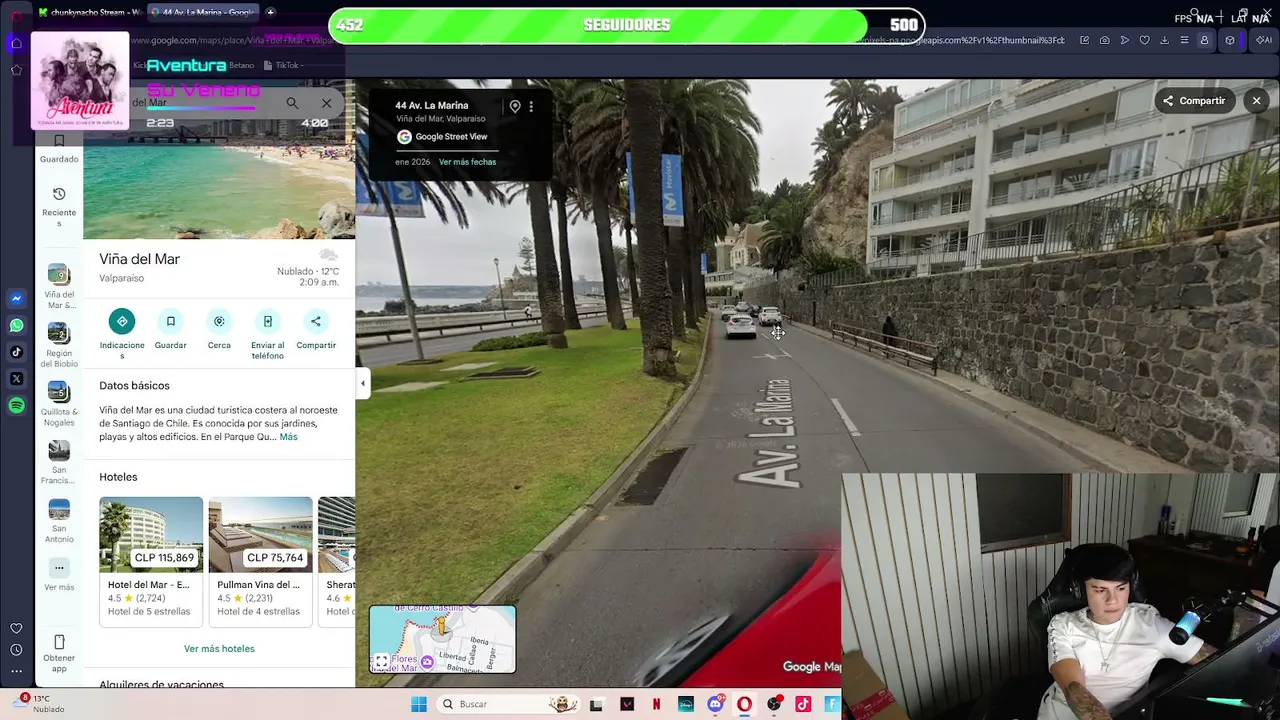Open WhatsApp in the Opera sidebar
This screenshot has width=1280, height=720.
[17, 325]
